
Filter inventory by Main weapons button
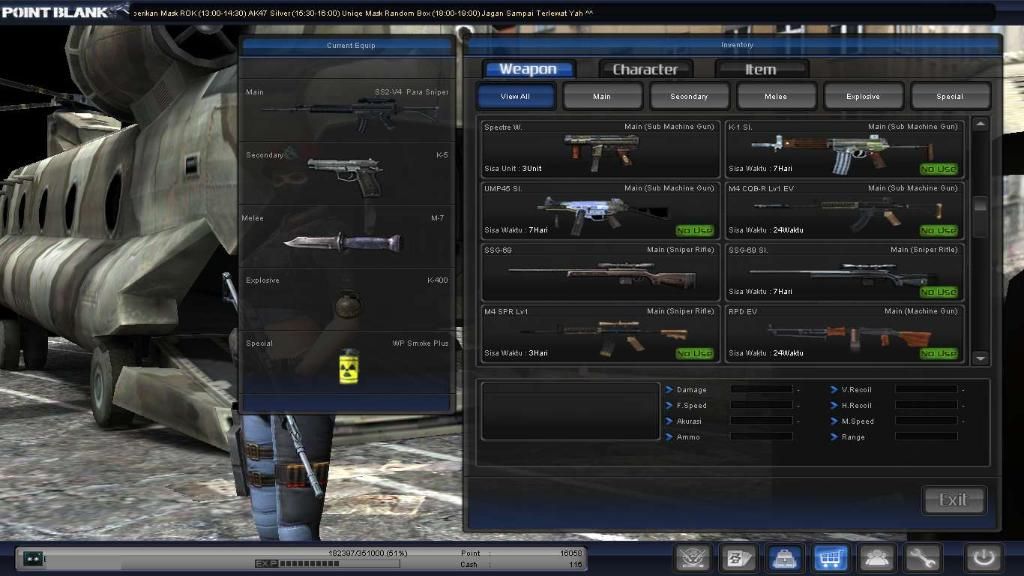(x=602, y=96)
